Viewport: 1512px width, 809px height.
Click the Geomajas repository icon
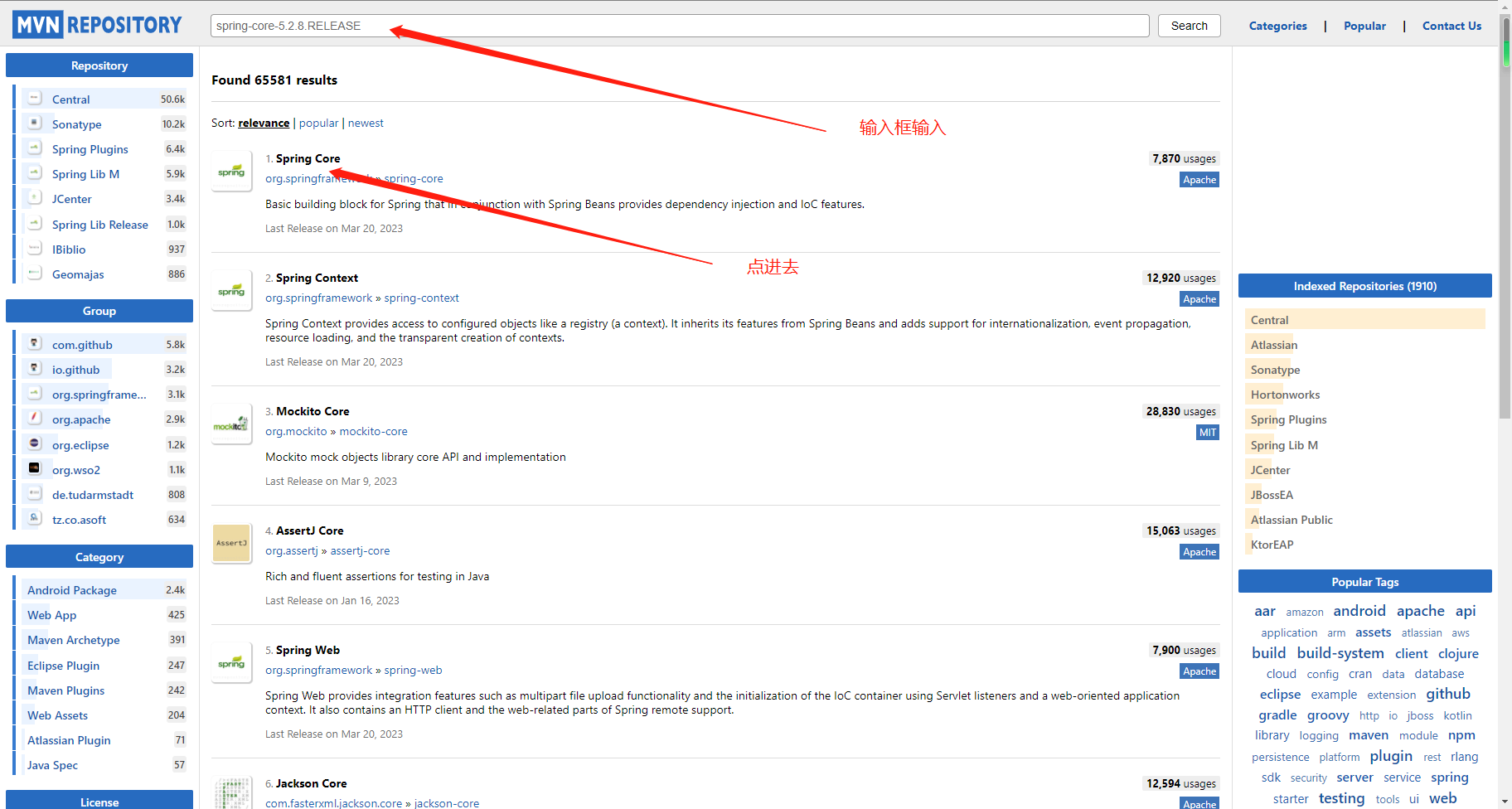click(x=35, y=274)
